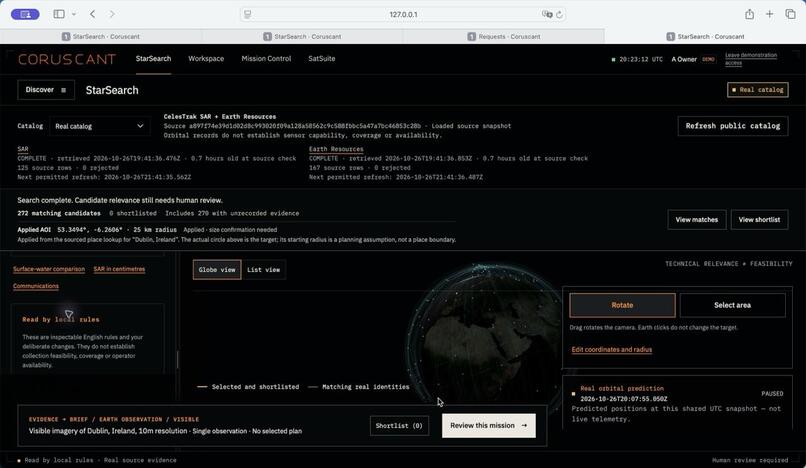Click Real orbital prediction heading

(622, 388)
